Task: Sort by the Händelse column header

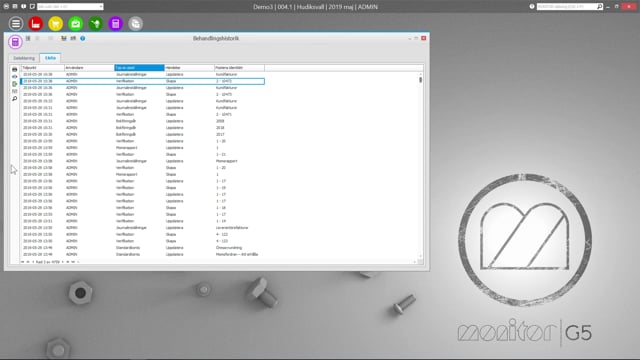Action: [x=189, y=68]
